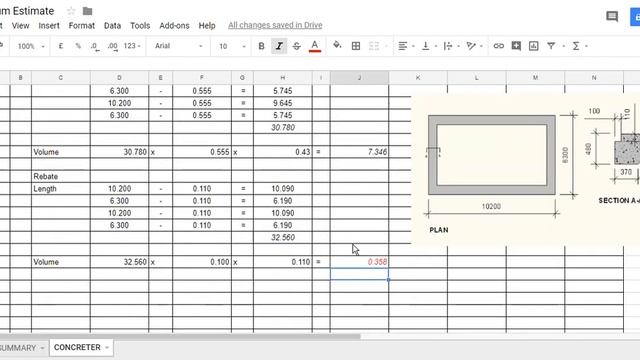Click the 30.780 total cell in column H

[x=282, y=127]
